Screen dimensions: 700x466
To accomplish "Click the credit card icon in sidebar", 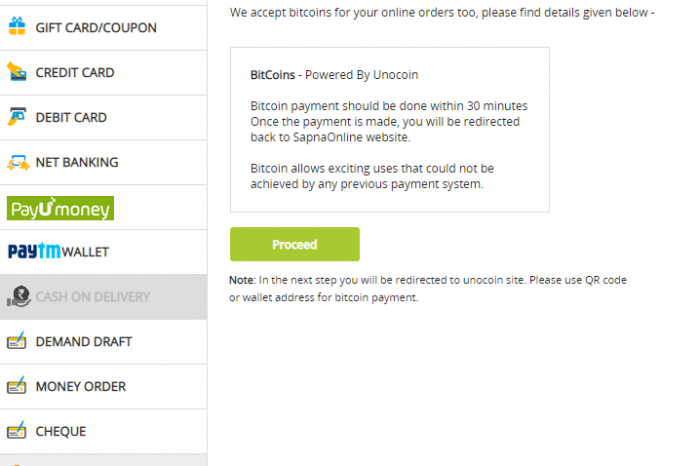I will (x=17, y=71).
